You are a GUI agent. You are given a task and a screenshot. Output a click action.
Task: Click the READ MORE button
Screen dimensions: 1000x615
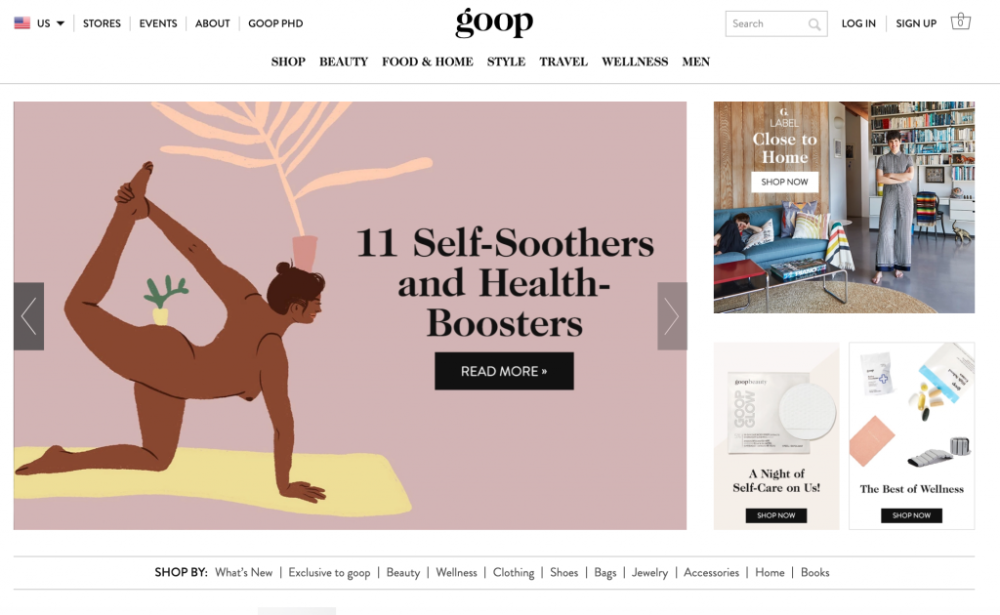click(x=504, y=371)
